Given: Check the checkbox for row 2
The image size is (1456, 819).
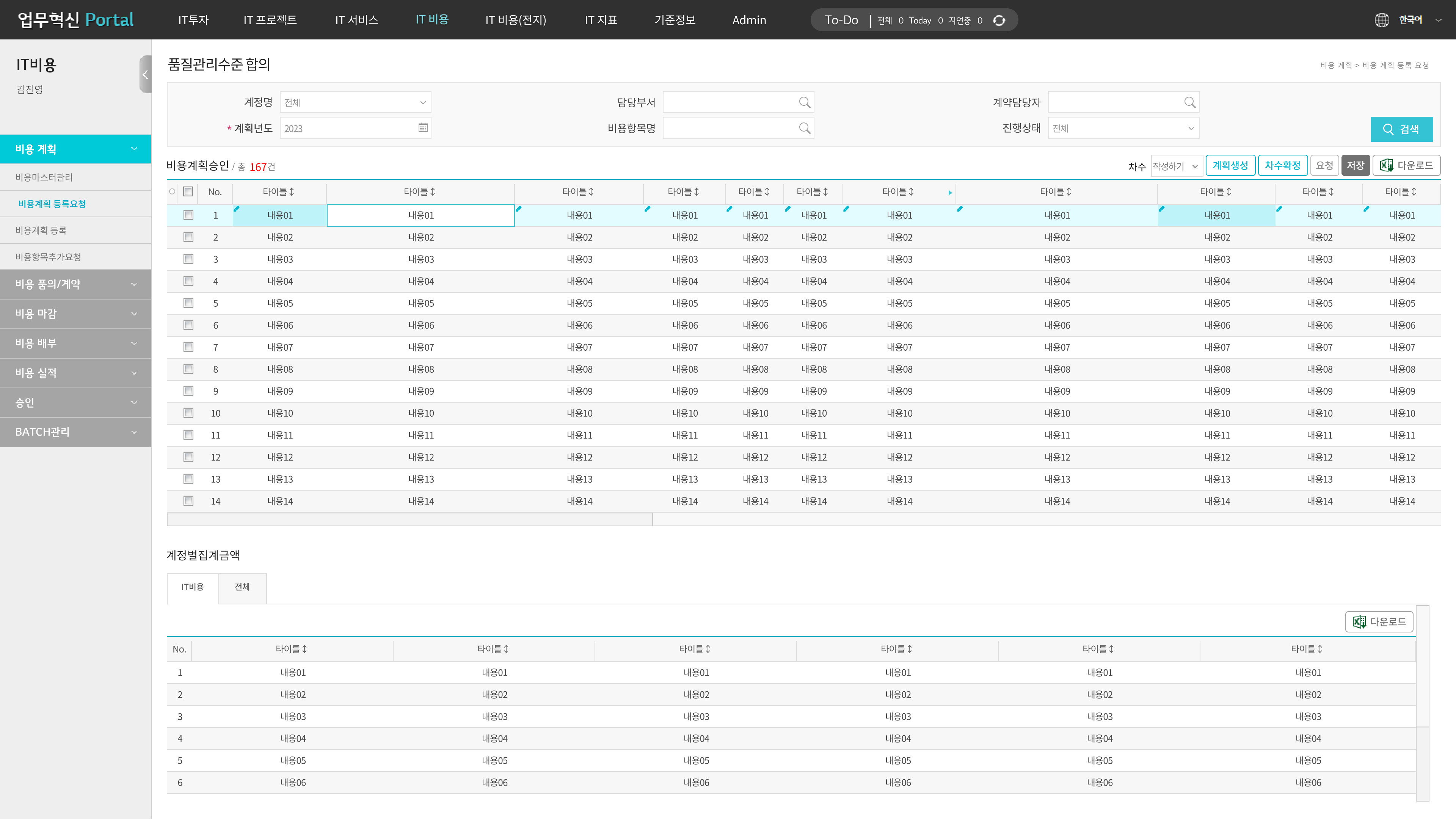Looking at the screenshot, I should (188, 237).
